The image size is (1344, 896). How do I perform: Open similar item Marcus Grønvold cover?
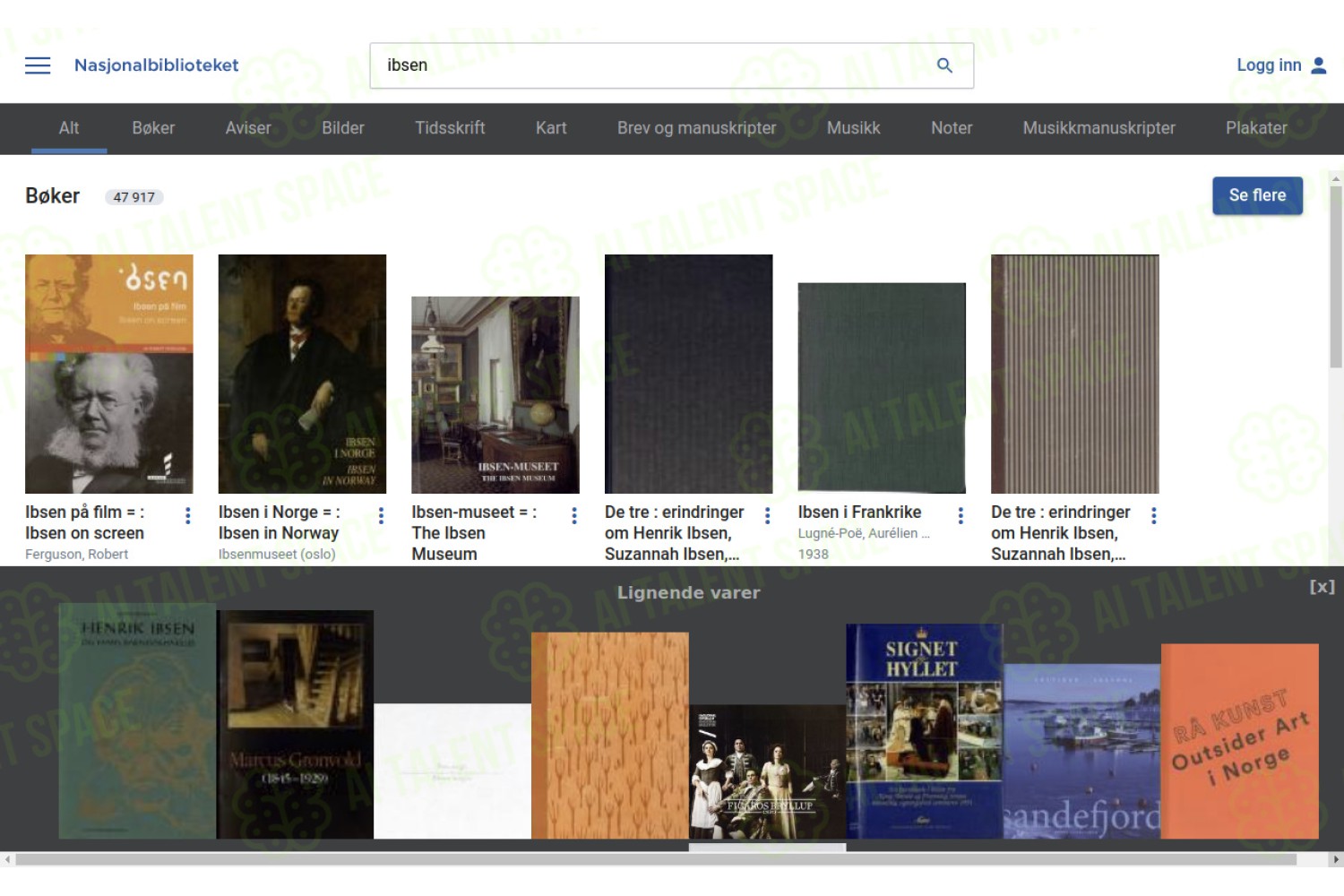coord(295,725)
